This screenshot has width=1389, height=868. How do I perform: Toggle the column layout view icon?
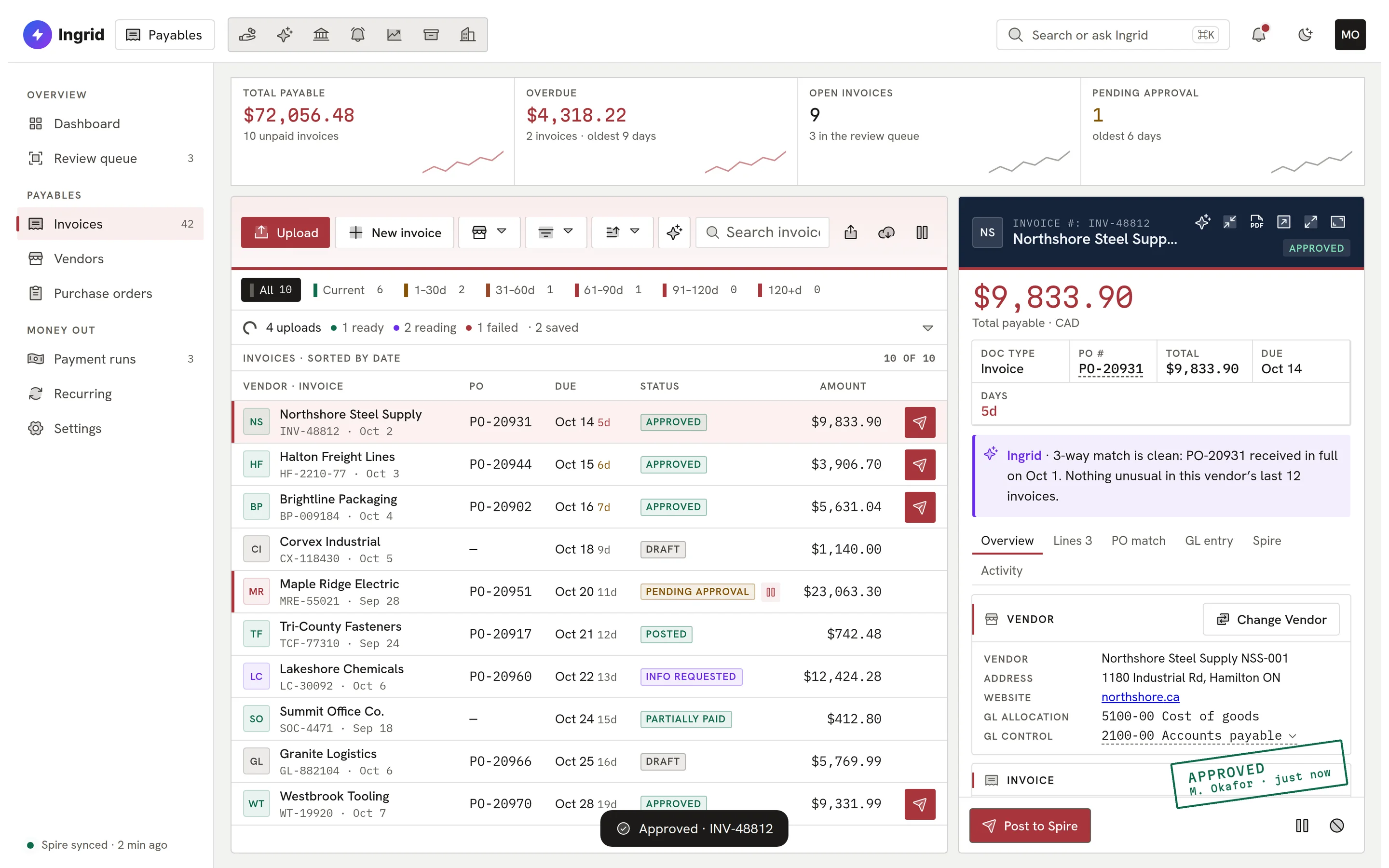click(x=922, y=232)
